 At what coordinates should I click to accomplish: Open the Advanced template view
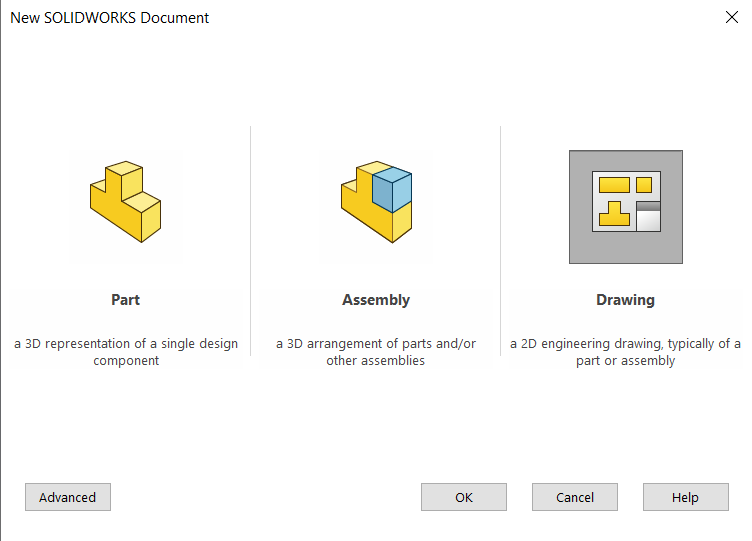point(68,497)
